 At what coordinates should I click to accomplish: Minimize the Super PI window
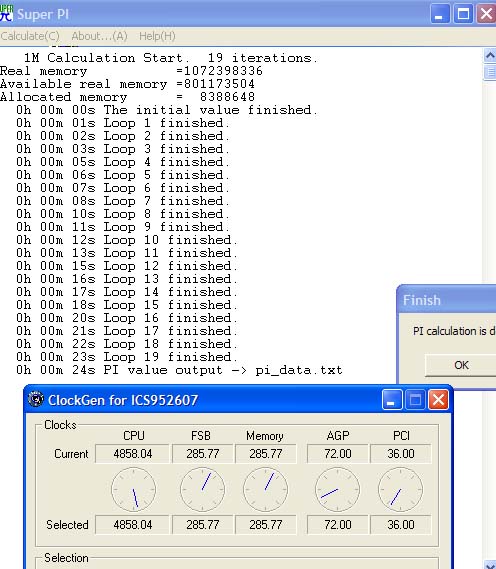[439, 14]
